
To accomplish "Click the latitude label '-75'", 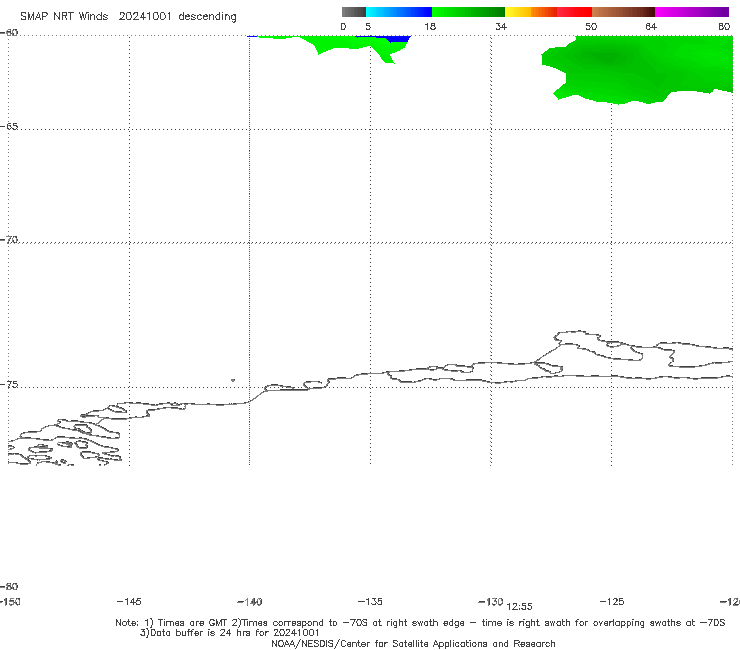I will [x=9, y=385].
